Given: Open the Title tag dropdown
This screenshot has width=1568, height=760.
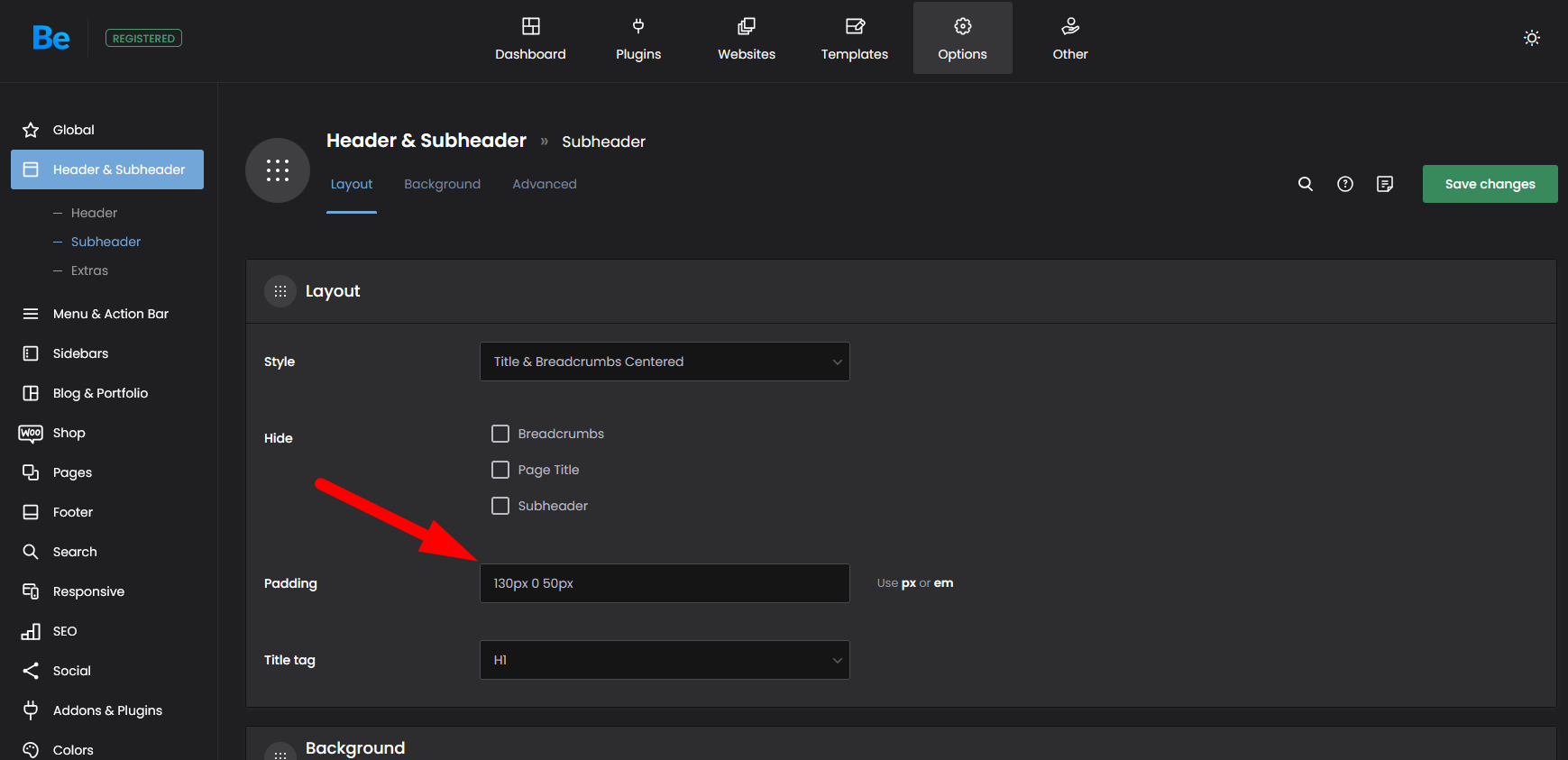Looking at the screenshot, I should point(665,660).
